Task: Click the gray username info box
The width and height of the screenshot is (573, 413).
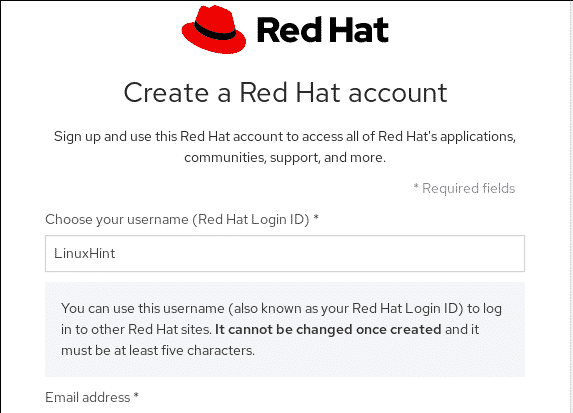Action: coord(285,329)
